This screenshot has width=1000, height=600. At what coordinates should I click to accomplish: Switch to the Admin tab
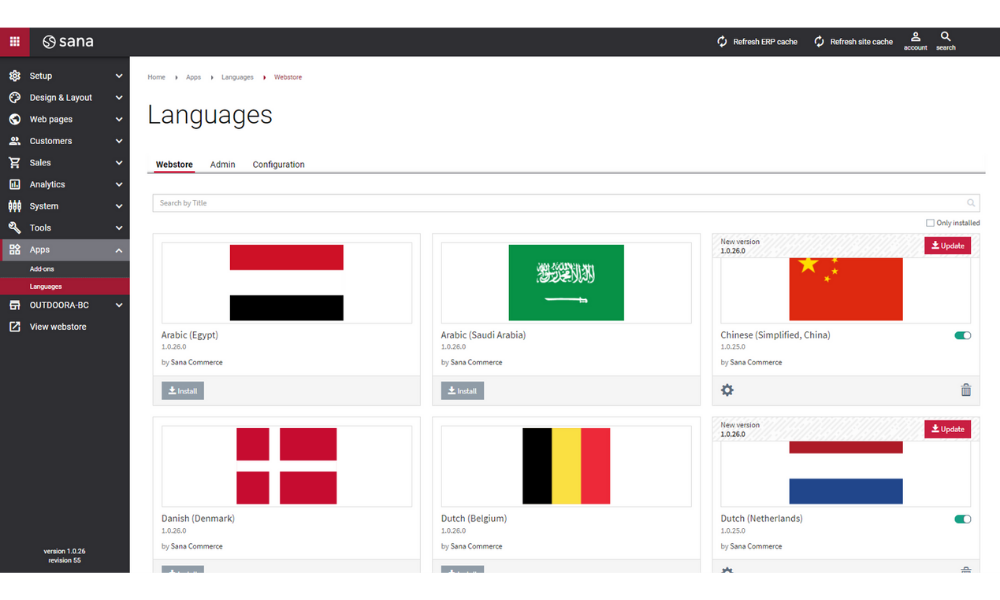point(223,165)
